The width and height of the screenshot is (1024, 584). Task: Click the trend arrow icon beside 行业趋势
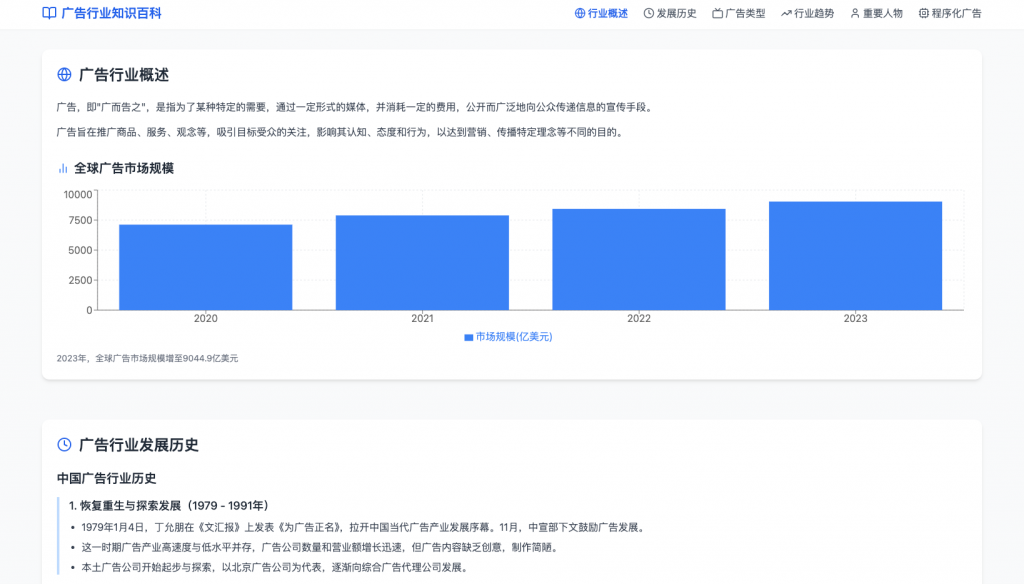click(786, 13)
